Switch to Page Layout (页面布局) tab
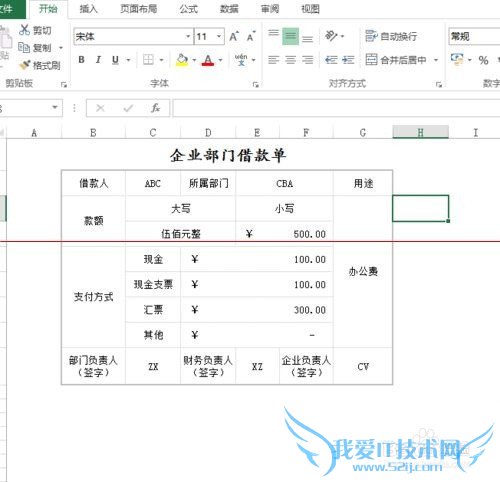The image size is (500, 482). (139, 9)
